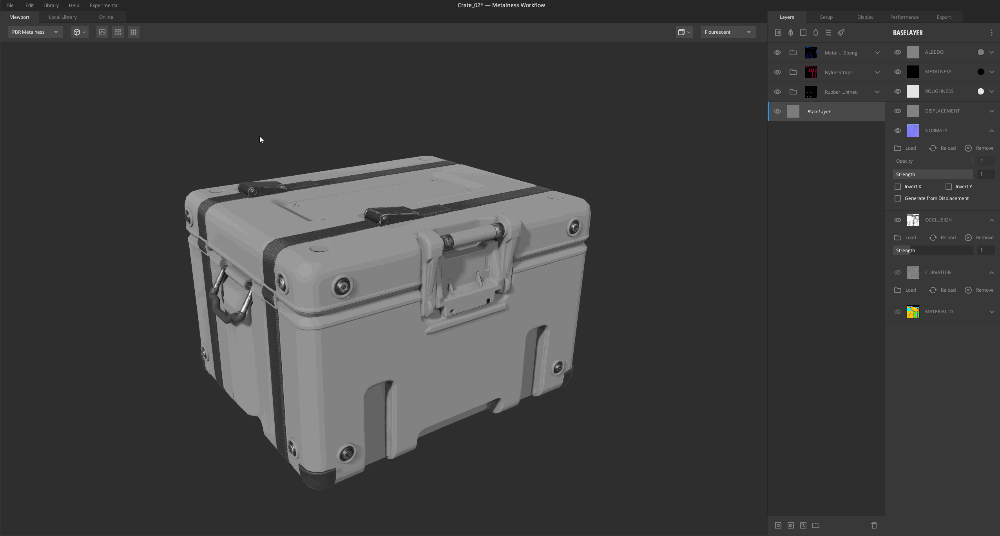Open the Local Library tab

click(x=62, y=17)
